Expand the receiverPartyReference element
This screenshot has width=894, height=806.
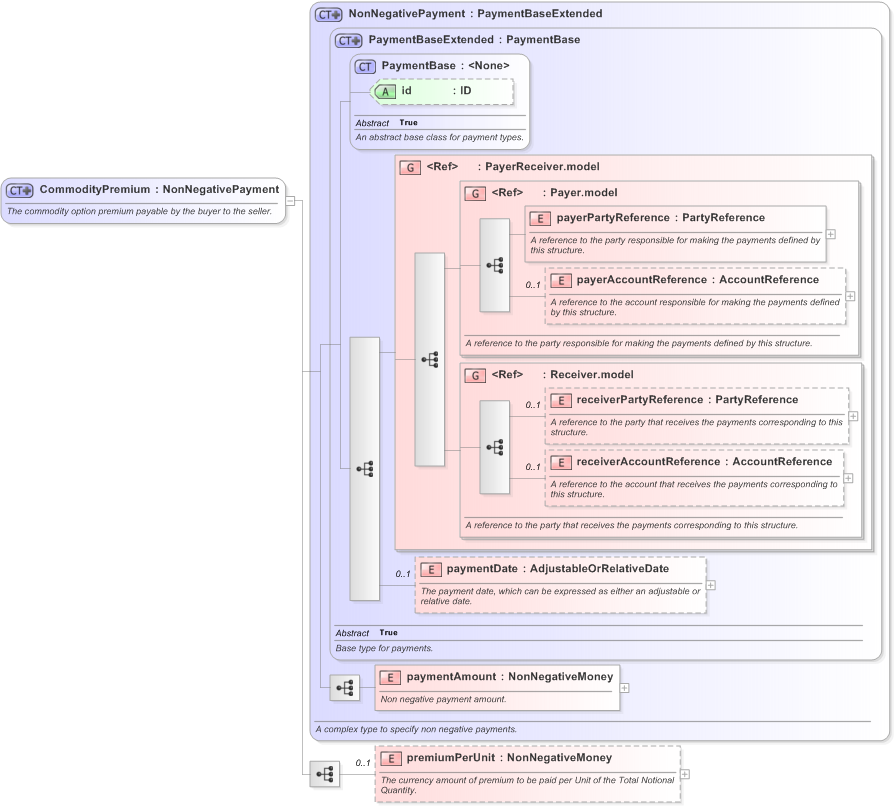(853, 416)
